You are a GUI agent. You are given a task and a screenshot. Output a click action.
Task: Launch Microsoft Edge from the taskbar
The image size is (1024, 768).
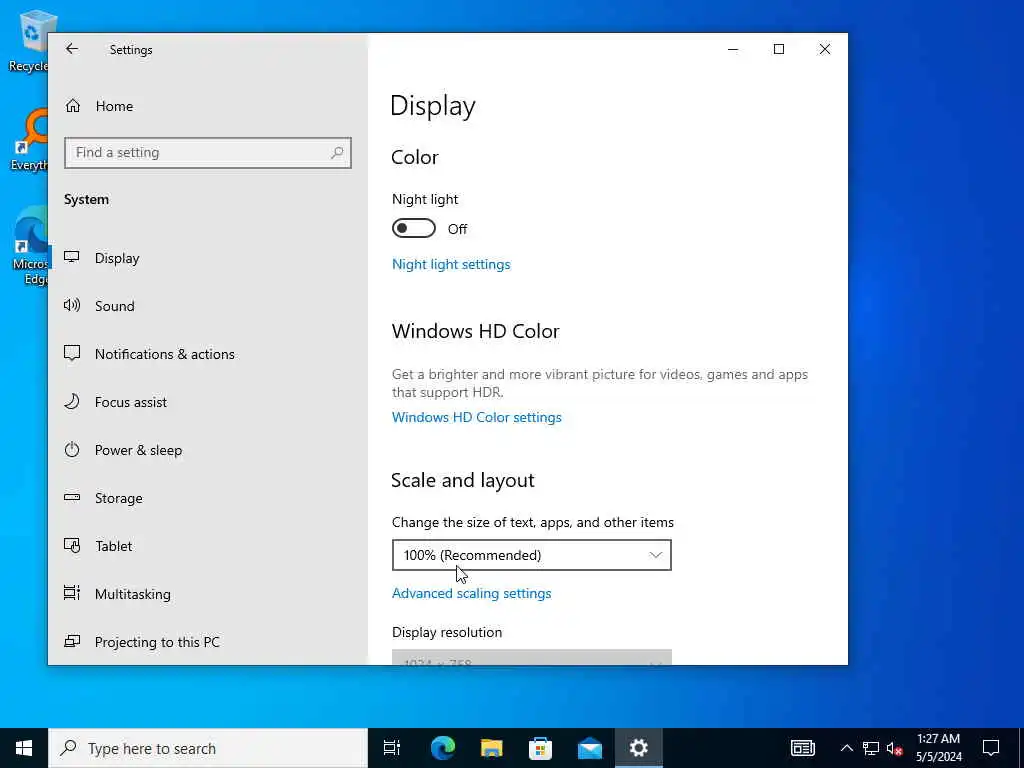click(442, 748)
